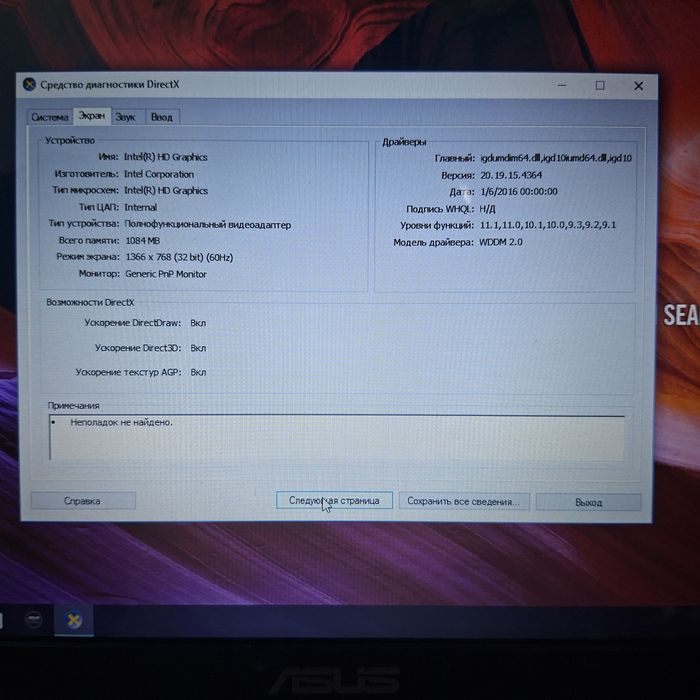This screenshot has width=700, height=700.
Task: Switch to the Система tab
Action: click(50, 117)
